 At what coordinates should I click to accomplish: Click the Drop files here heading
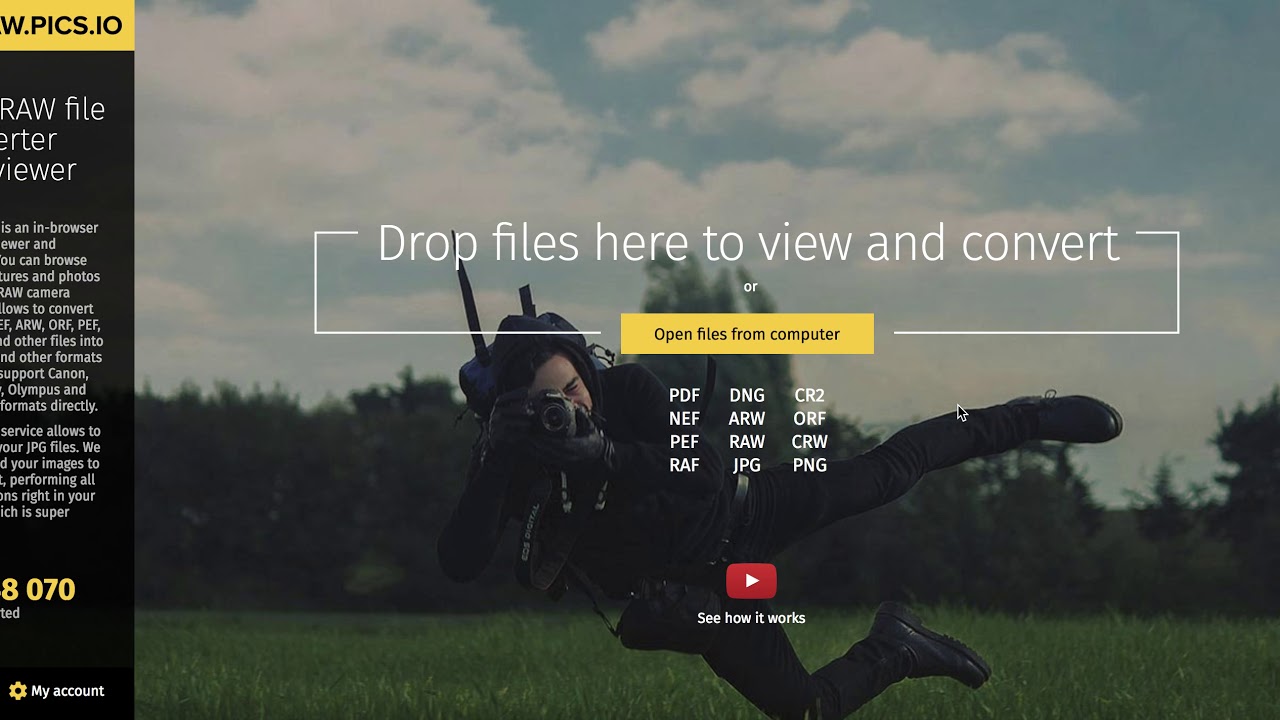click(x=748, y=243)
